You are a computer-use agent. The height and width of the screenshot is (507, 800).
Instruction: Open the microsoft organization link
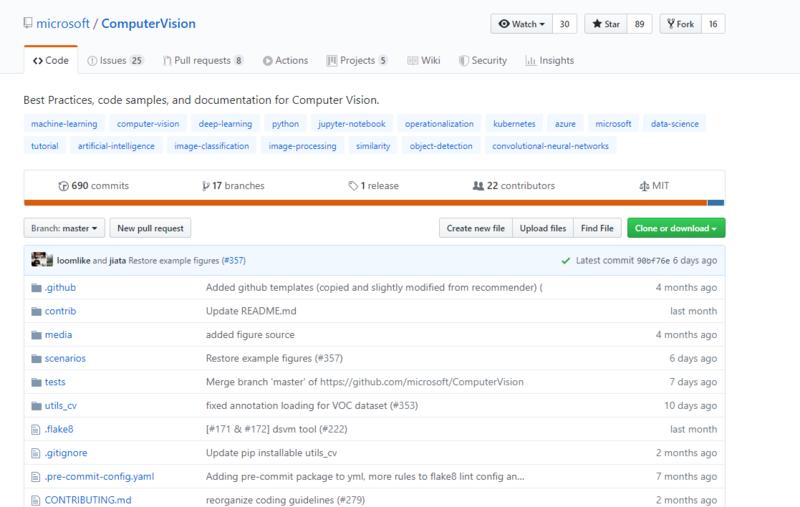[x=63, y=23]
